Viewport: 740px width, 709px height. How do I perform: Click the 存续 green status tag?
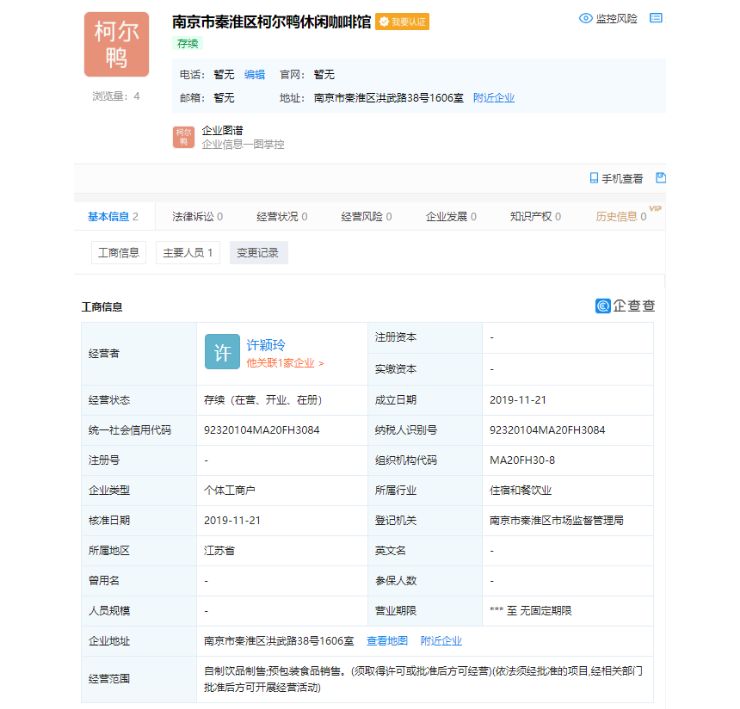(x=187, y=44)
